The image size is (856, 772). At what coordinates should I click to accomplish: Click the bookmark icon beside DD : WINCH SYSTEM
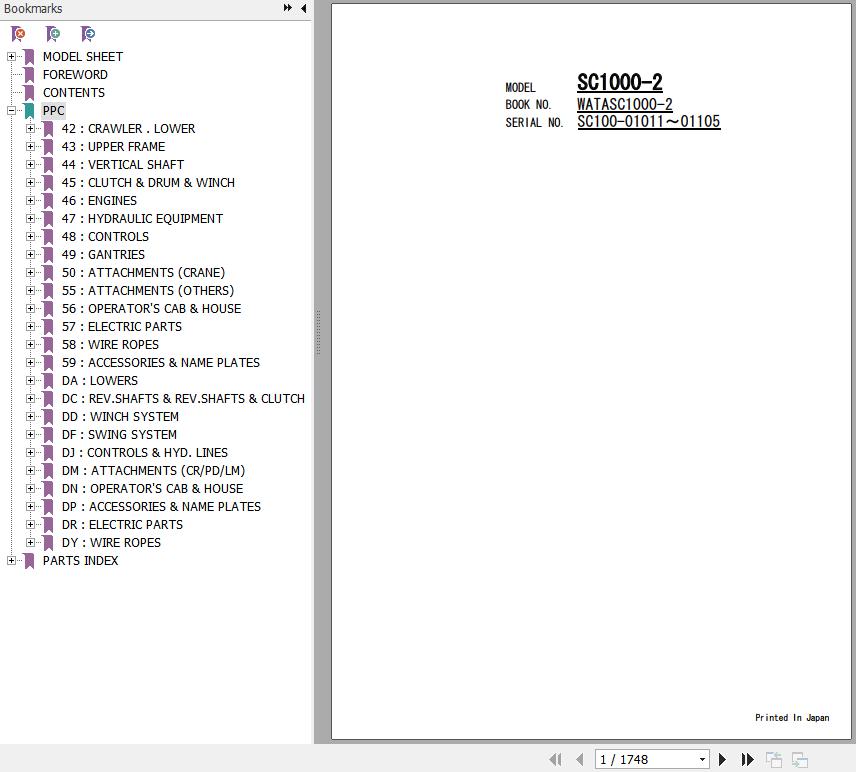tap(48, 417)
